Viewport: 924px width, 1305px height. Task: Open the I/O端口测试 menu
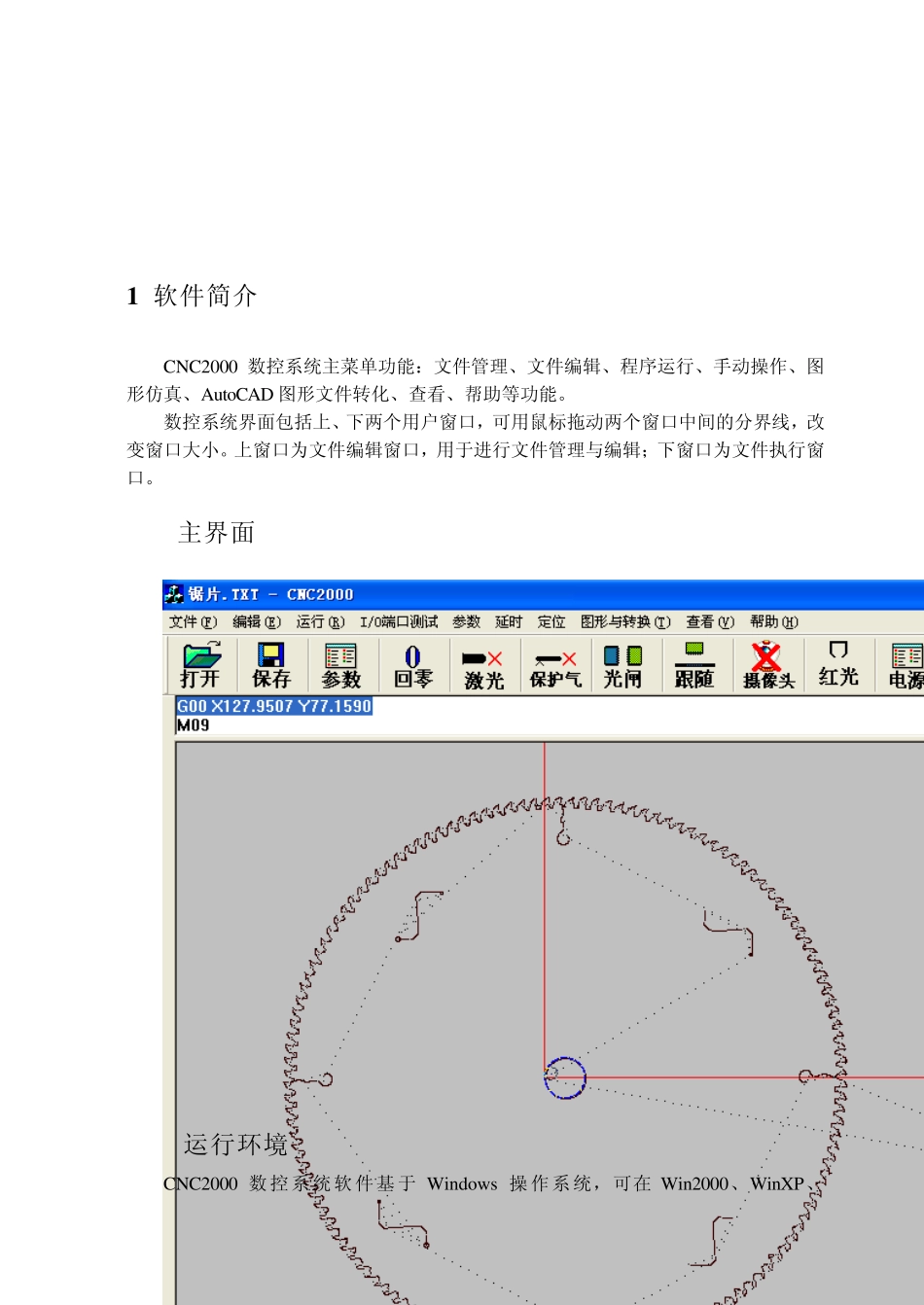click(x=399, y=622)
